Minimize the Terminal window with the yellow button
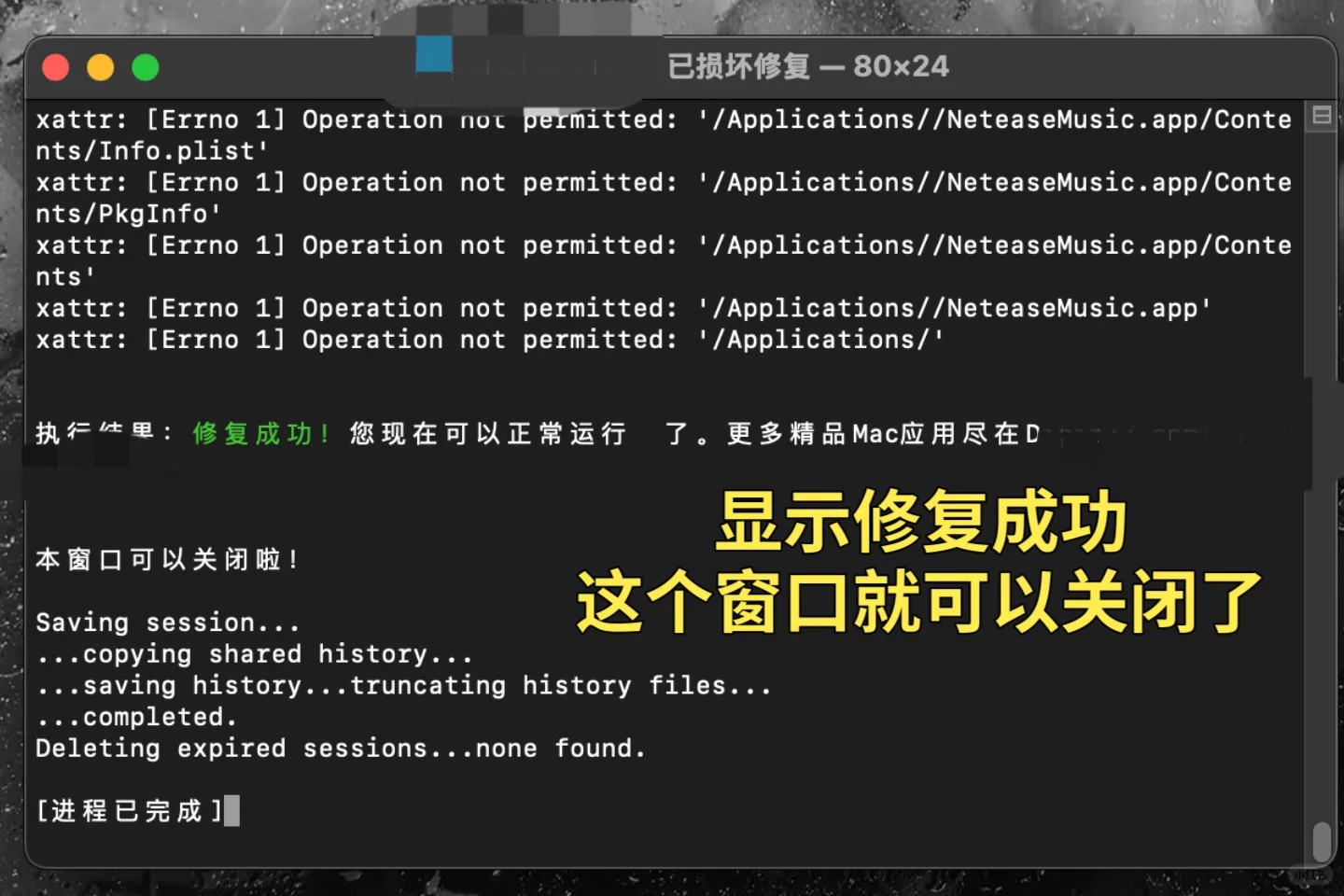This screenshot has height=896, width=1344. coord(101,67)
